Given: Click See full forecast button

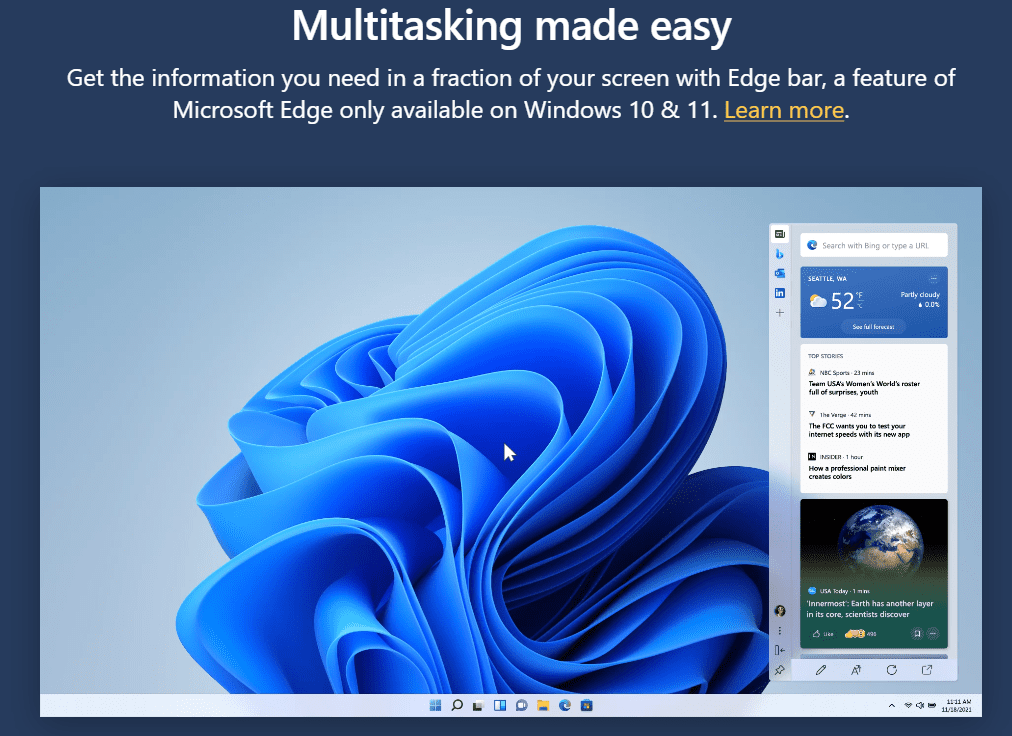Looking at the screenshot, I should tap(873, 327).
